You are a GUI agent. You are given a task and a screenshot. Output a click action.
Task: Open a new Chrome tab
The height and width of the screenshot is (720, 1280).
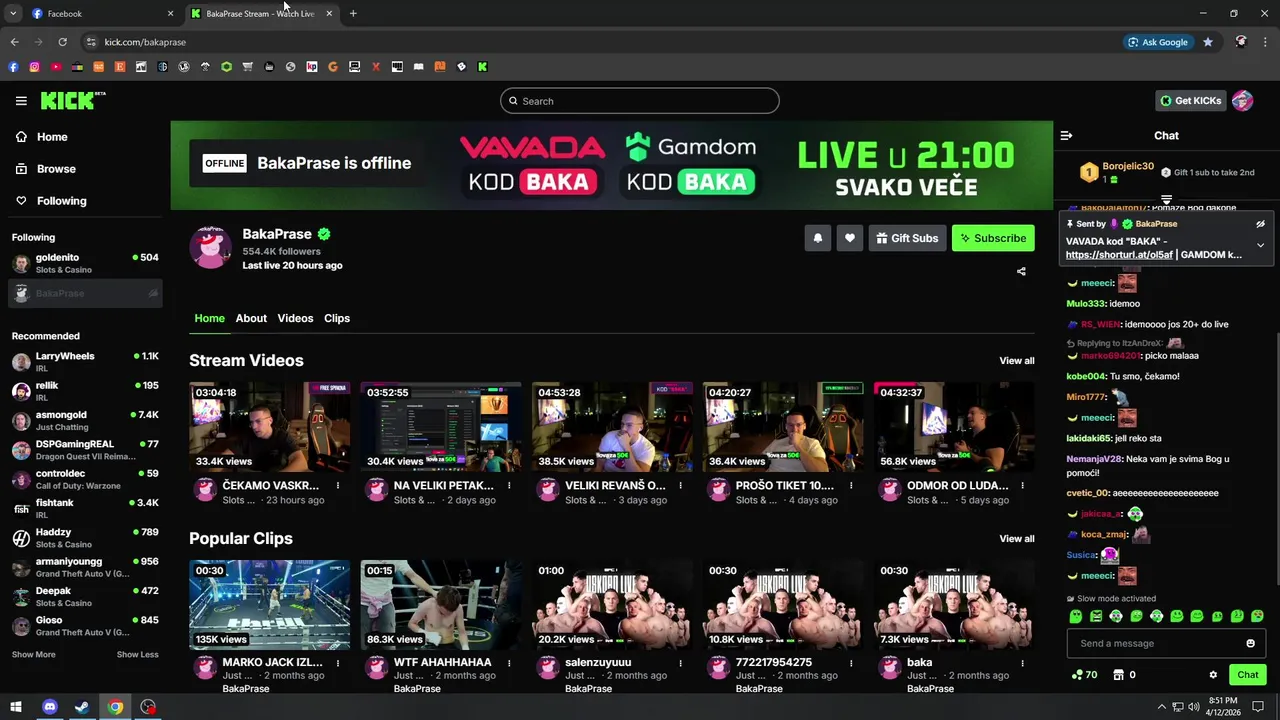tap(353, 13)
